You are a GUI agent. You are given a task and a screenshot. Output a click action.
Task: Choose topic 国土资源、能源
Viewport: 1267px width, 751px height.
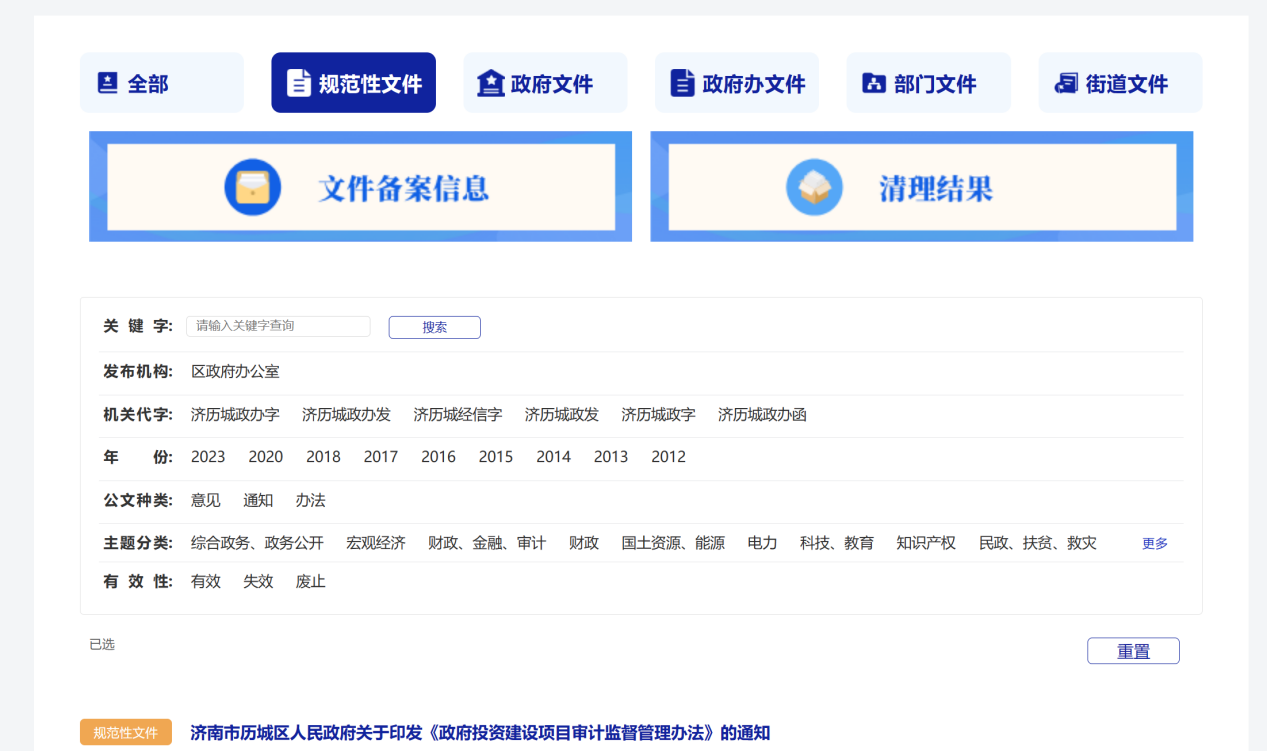[673, 543]
